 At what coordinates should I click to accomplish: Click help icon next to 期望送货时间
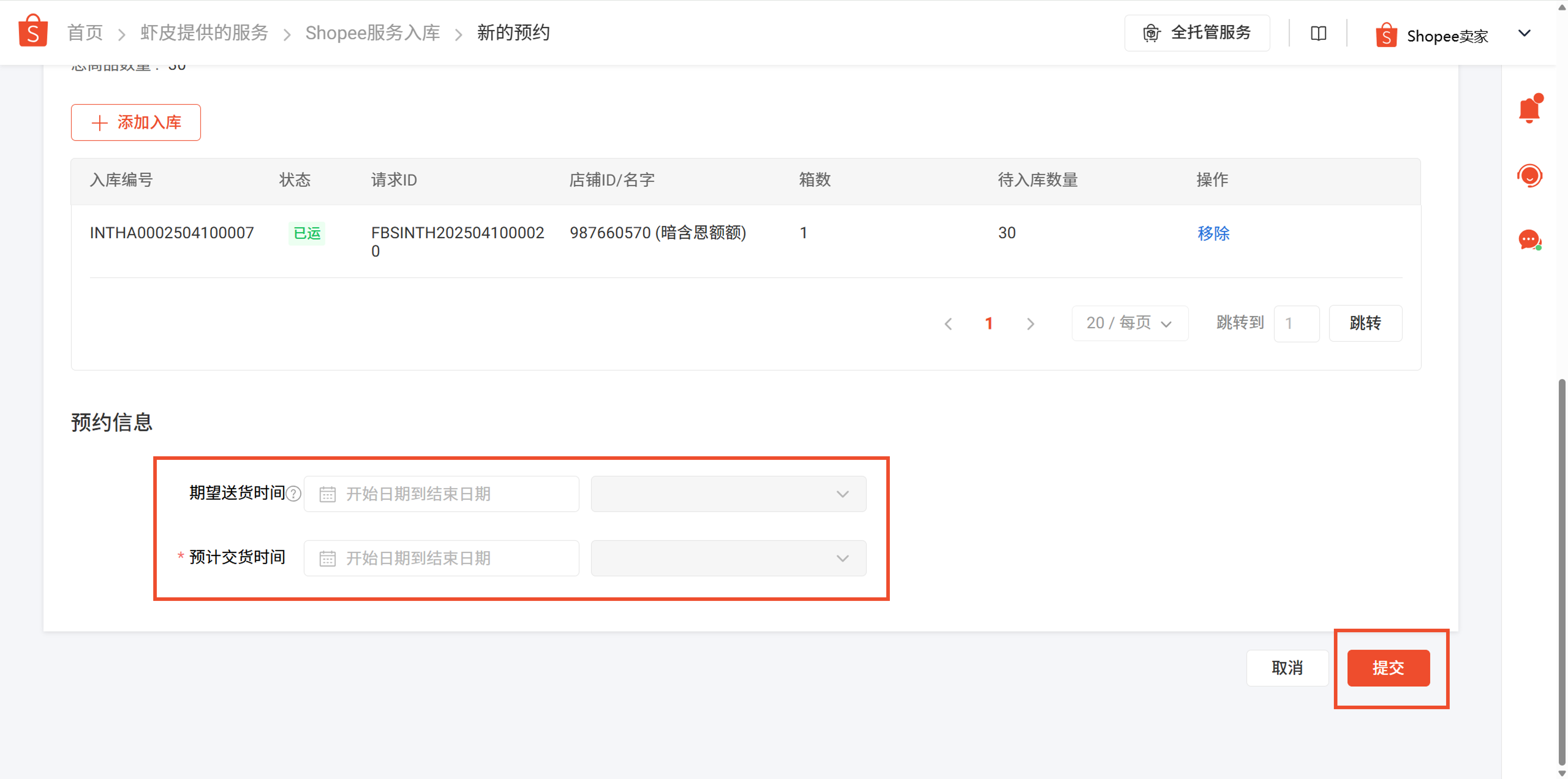point(293,494)
